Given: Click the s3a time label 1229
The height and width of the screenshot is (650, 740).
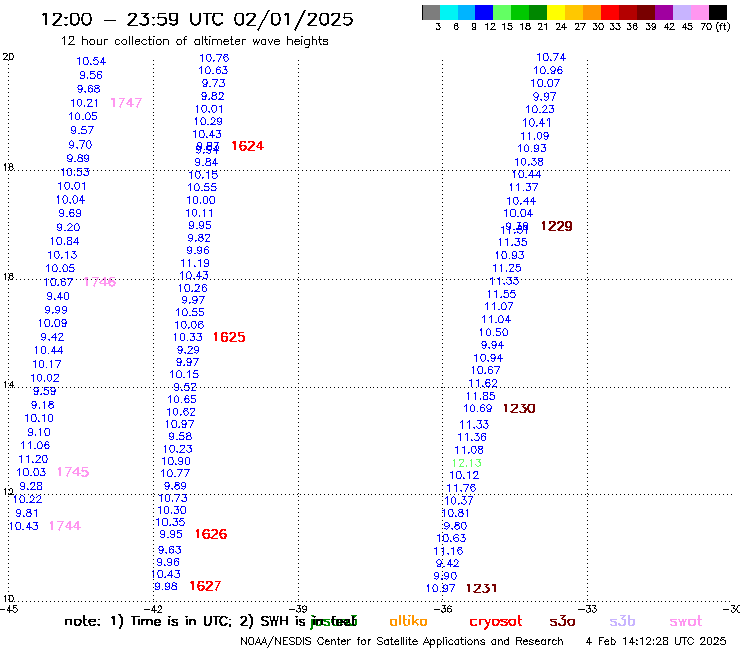Looking at the screenshot, I should click(556, 226).
